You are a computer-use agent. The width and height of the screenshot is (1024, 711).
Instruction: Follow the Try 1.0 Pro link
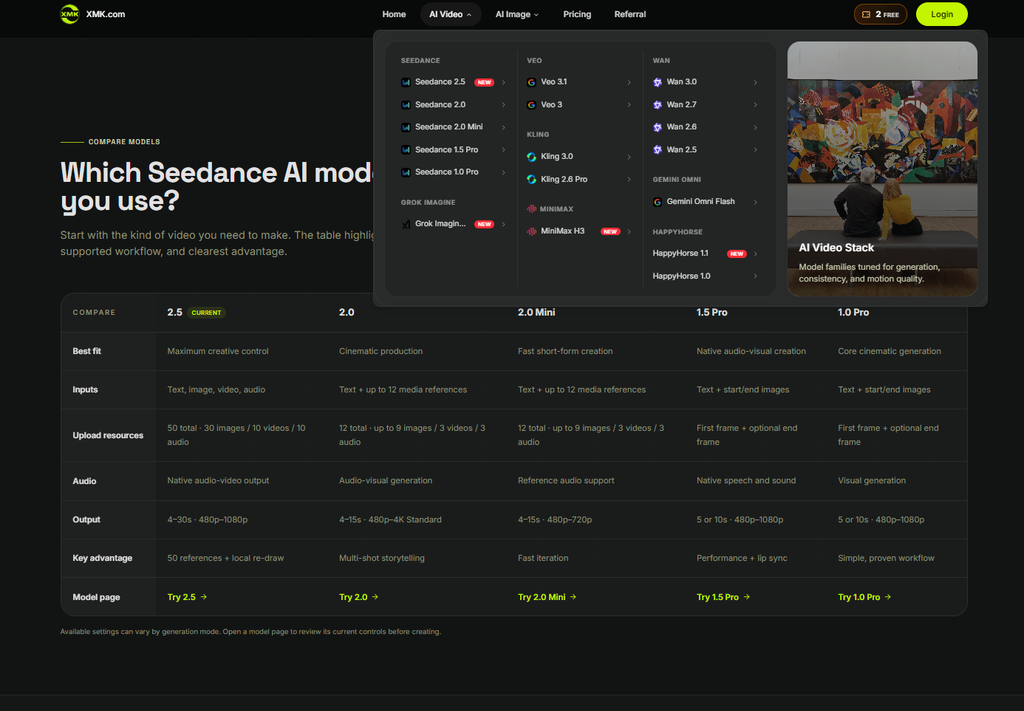tap(864, 597)
